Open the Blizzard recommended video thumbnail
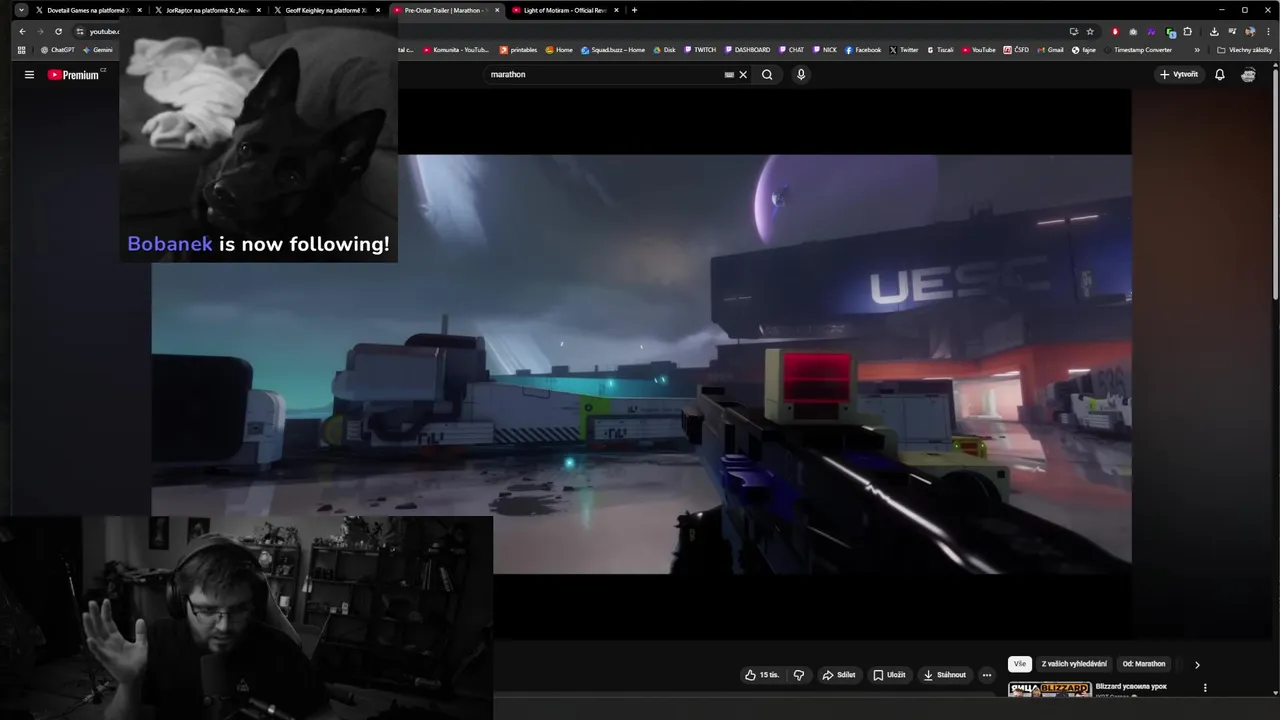This screenshot has width=1280, height=720. (1049, 689)
